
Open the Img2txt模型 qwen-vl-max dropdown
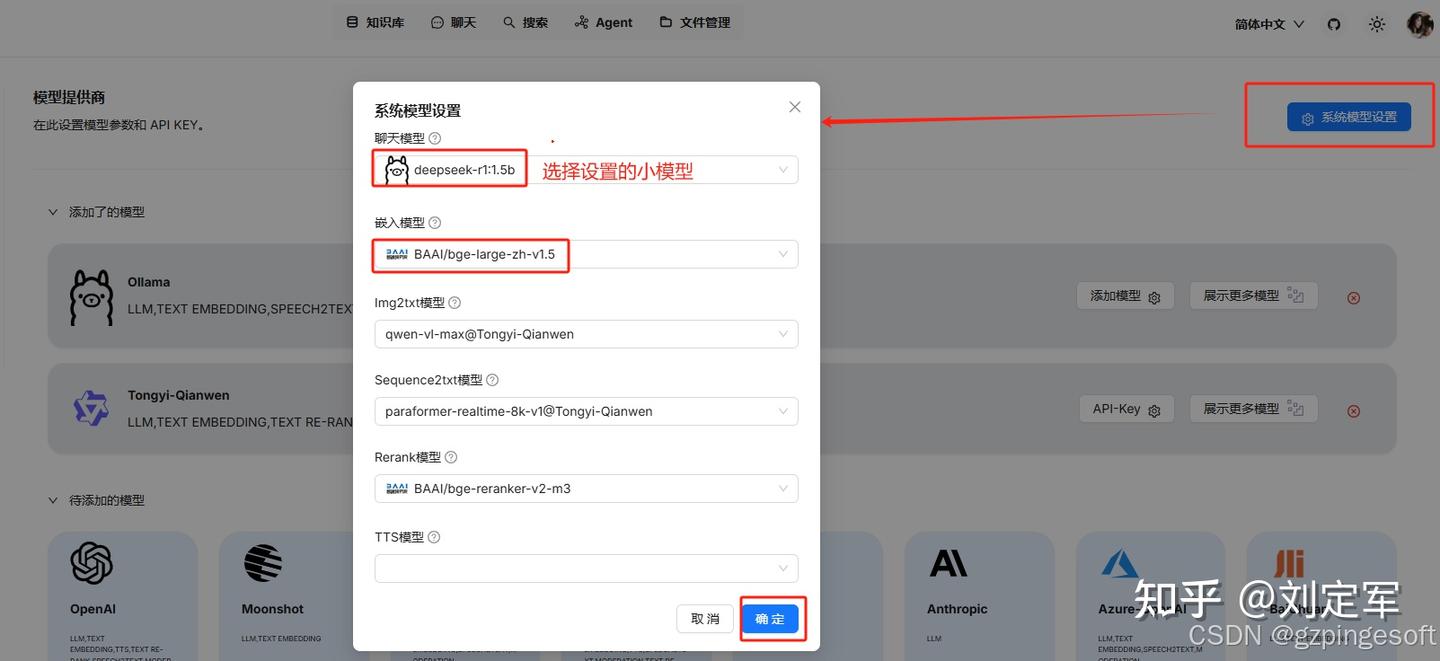point(586,334)
